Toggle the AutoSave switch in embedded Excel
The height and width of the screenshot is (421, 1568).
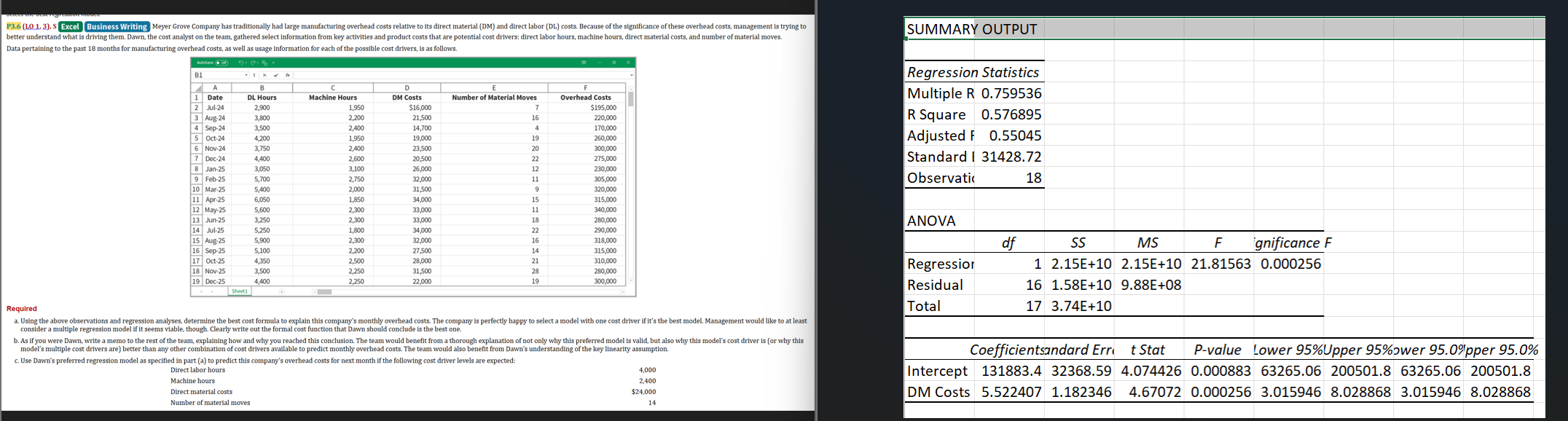222,63
